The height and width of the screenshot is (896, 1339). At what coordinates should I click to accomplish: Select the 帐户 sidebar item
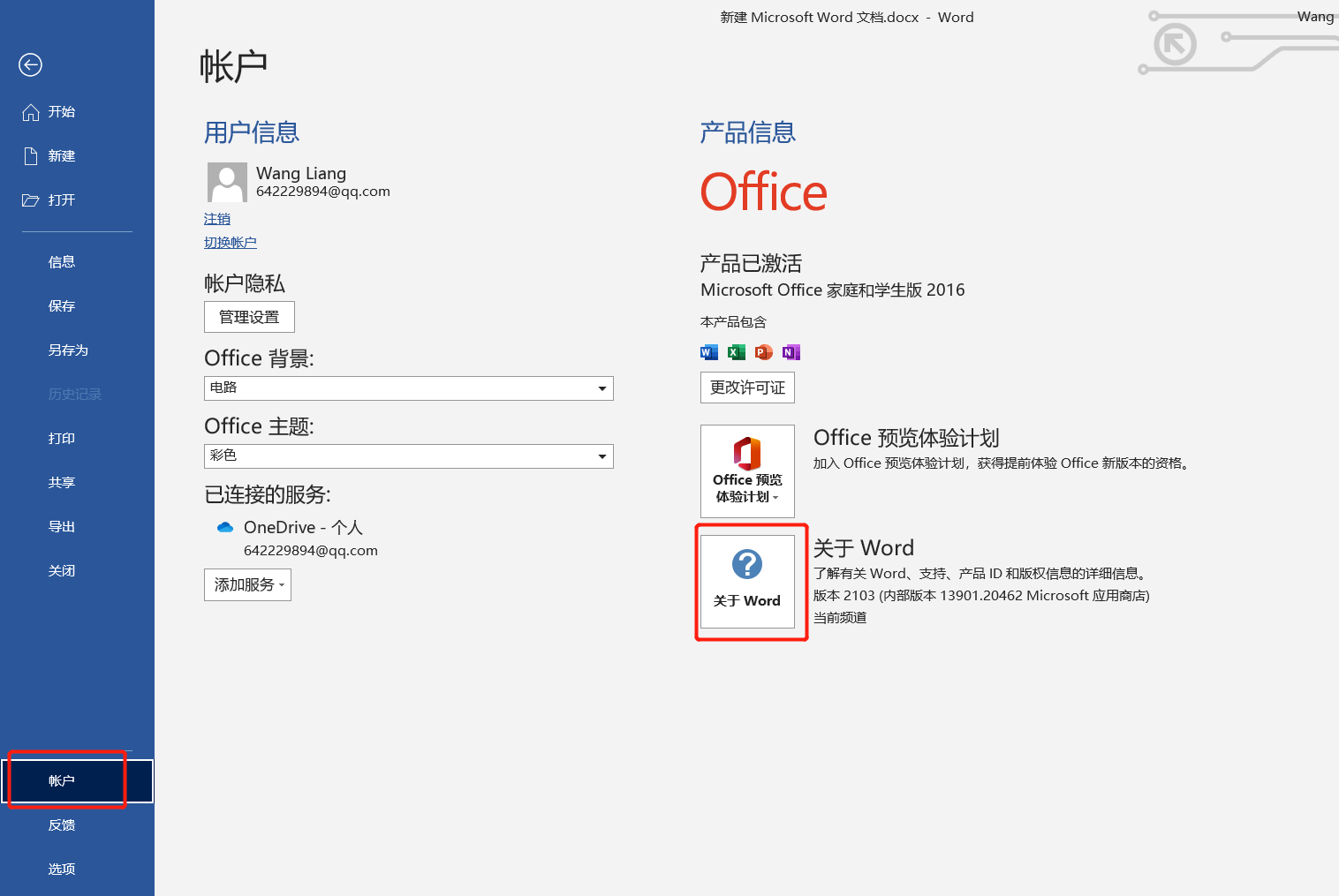coord(77,781)
